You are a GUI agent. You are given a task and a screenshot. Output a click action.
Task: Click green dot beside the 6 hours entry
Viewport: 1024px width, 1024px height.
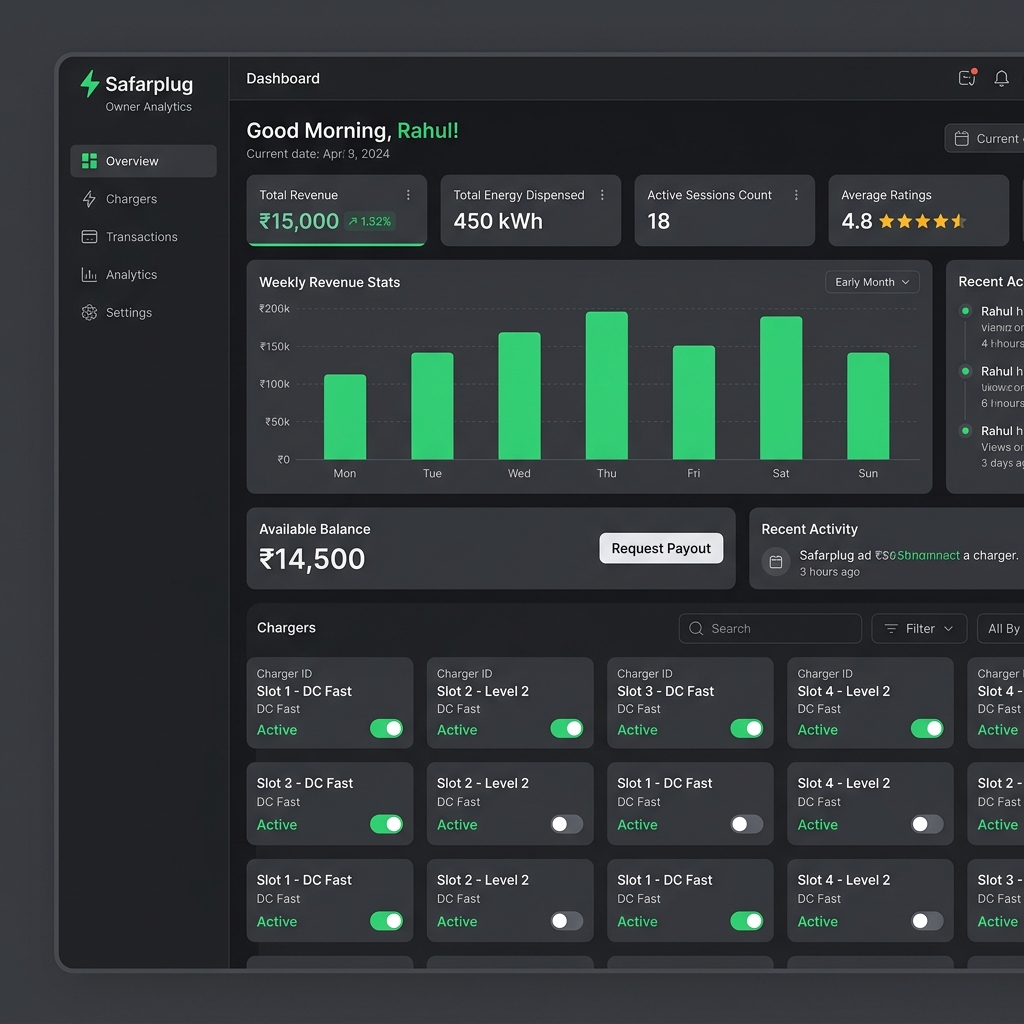pyautogui.click(x=965, y=371)
